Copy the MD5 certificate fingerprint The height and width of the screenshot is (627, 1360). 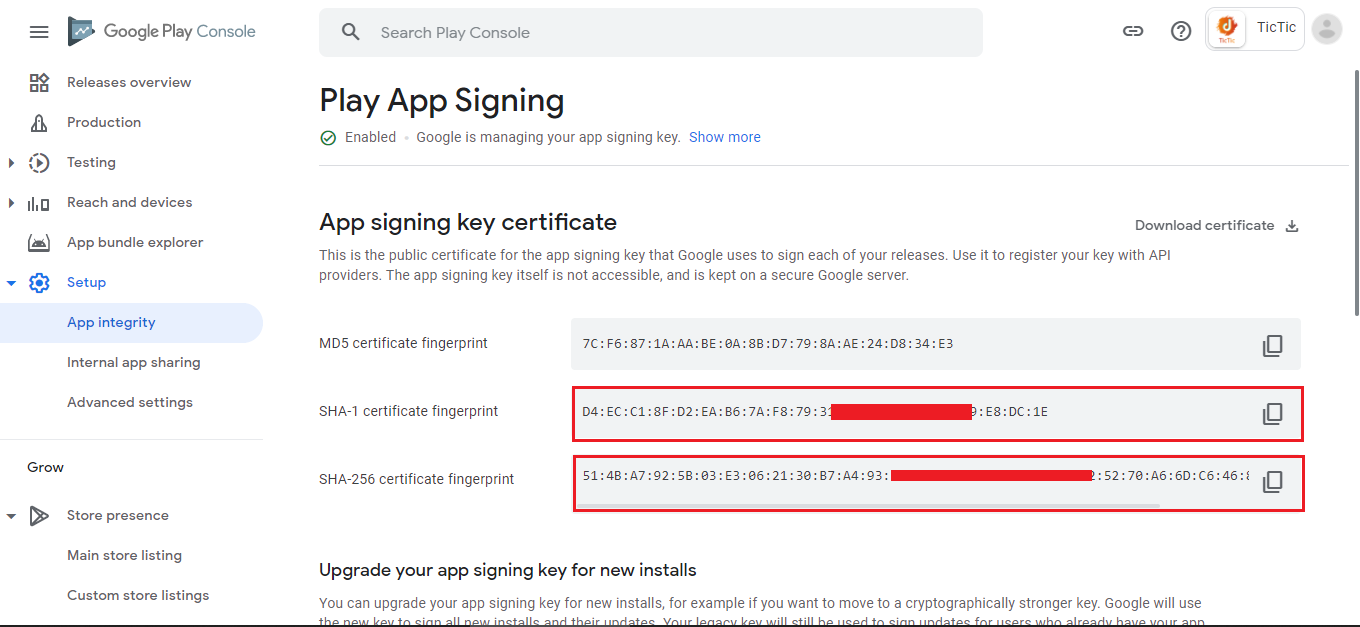pyautogui.click(x=1272, y=346)
